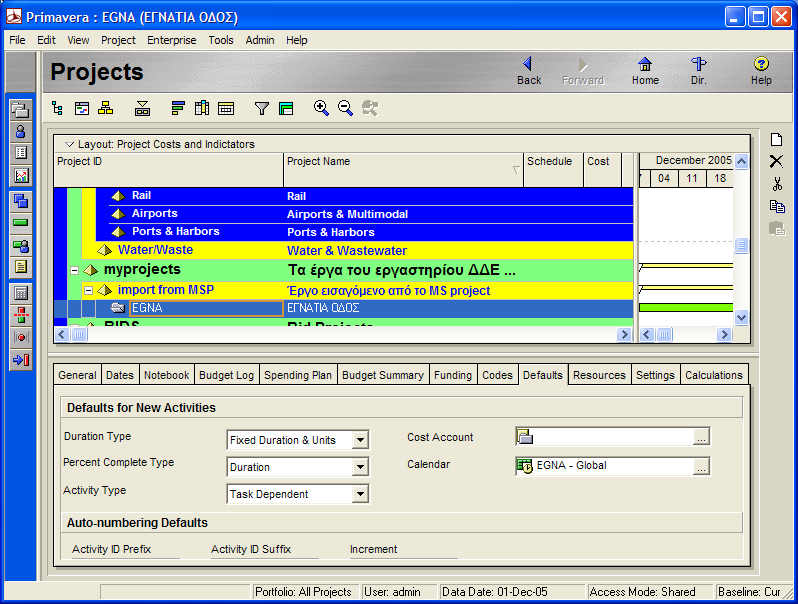Switch to the Calculations tab
The image size is (798, 604).
(x=714, y=375)
